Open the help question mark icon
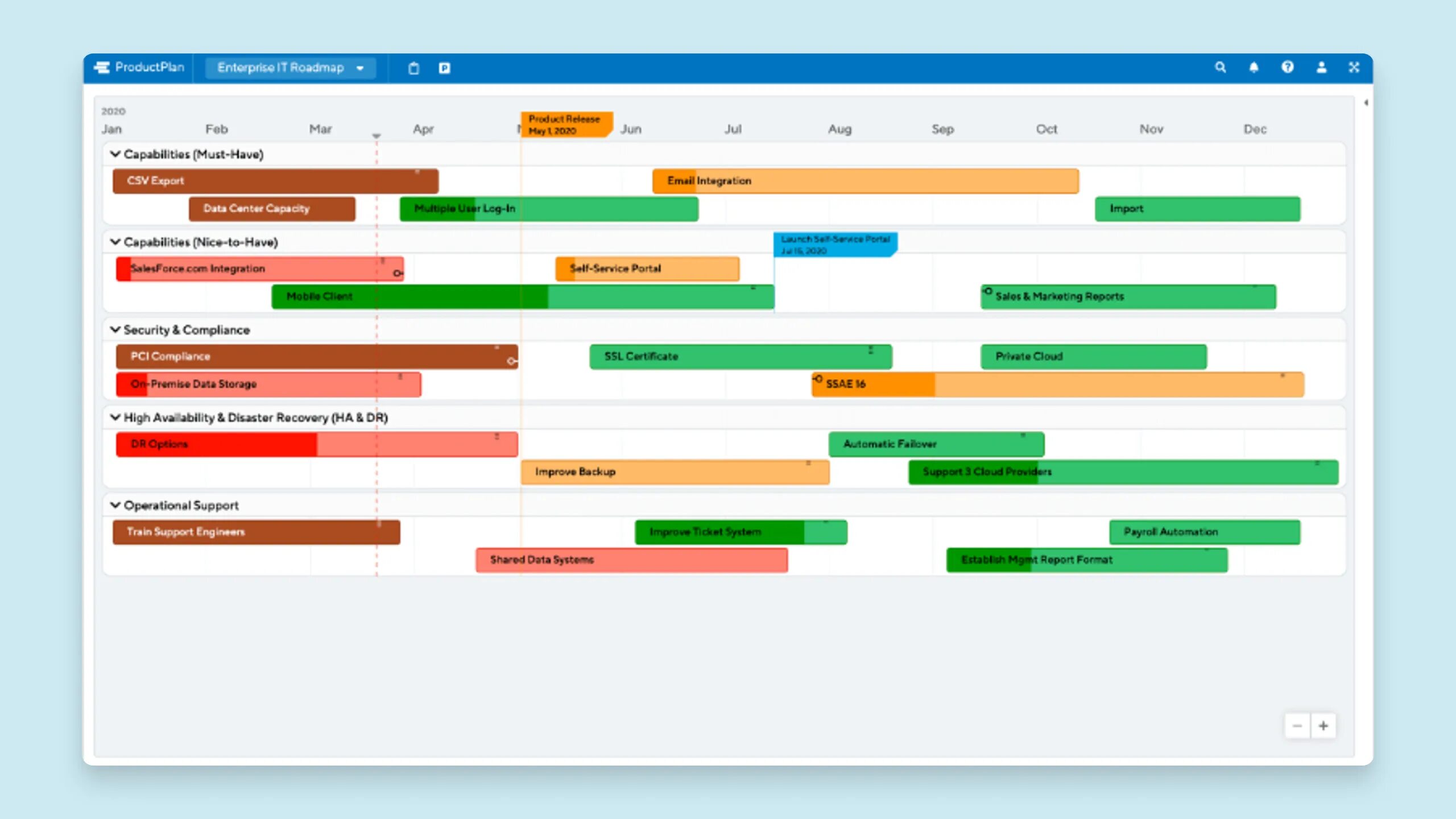The width and height of the screenshot is (1456, 819). pos(1288,68)
